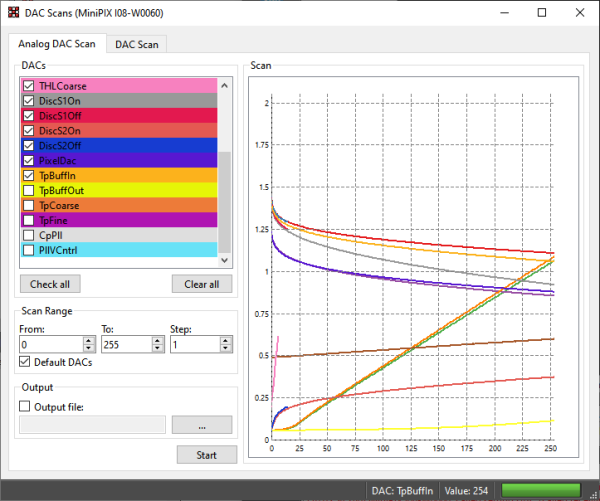Decrease the To value with down arrow

pyautogui.click(x=158, y=348)
